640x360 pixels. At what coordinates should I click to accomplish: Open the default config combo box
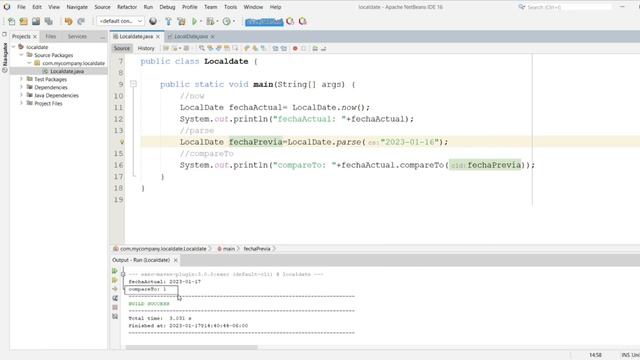point(120,21)
